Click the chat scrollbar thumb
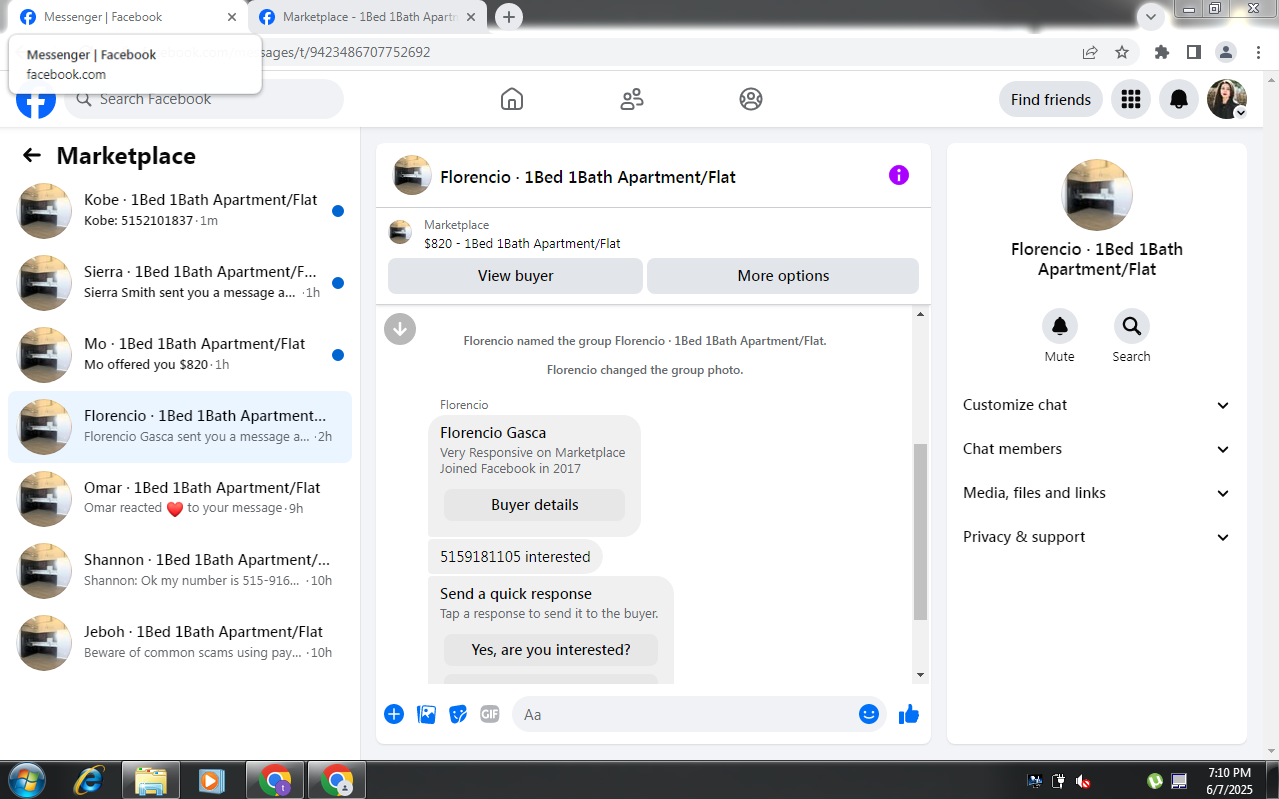 pyautogui.click(x=921, y=531)
